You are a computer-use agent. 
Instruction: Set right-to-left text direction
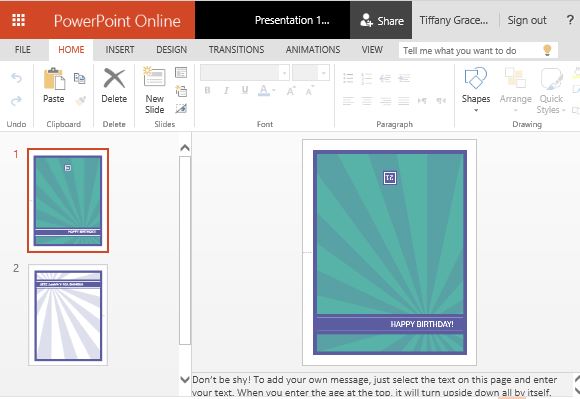point(441,101)
